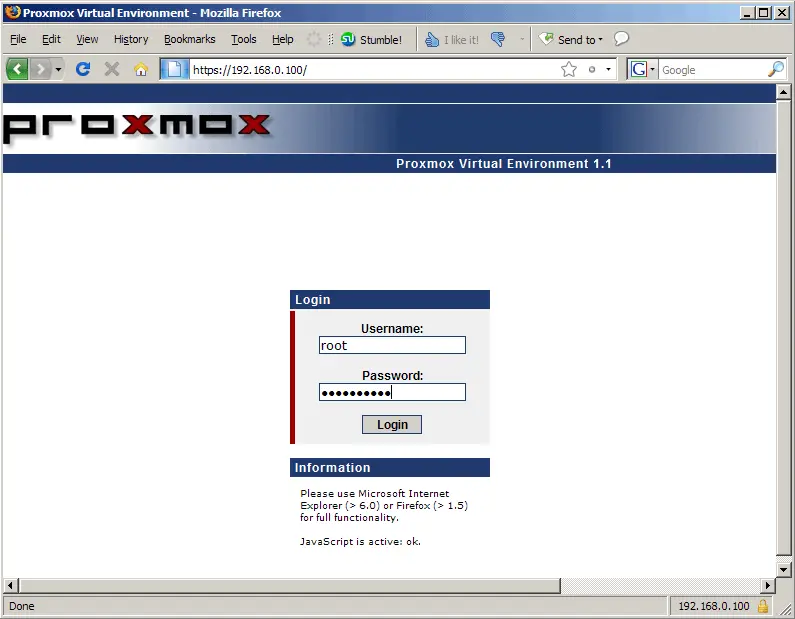Screen dimensions: 795x619
Task: Open the History menu
Action: tap(131, 39)
